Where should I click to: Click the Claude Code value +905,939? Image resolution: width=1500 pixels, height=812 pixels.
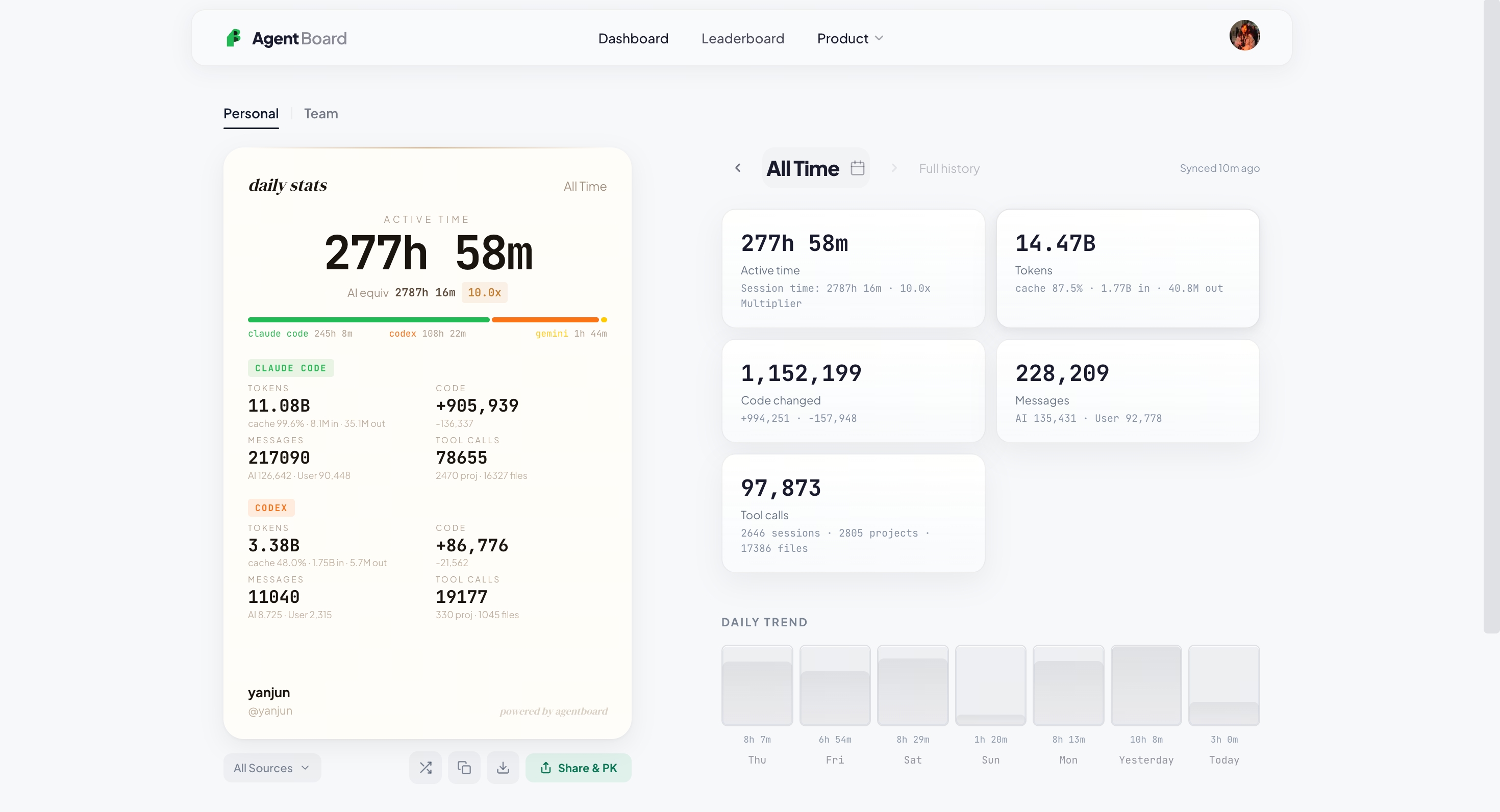(477, 405)
